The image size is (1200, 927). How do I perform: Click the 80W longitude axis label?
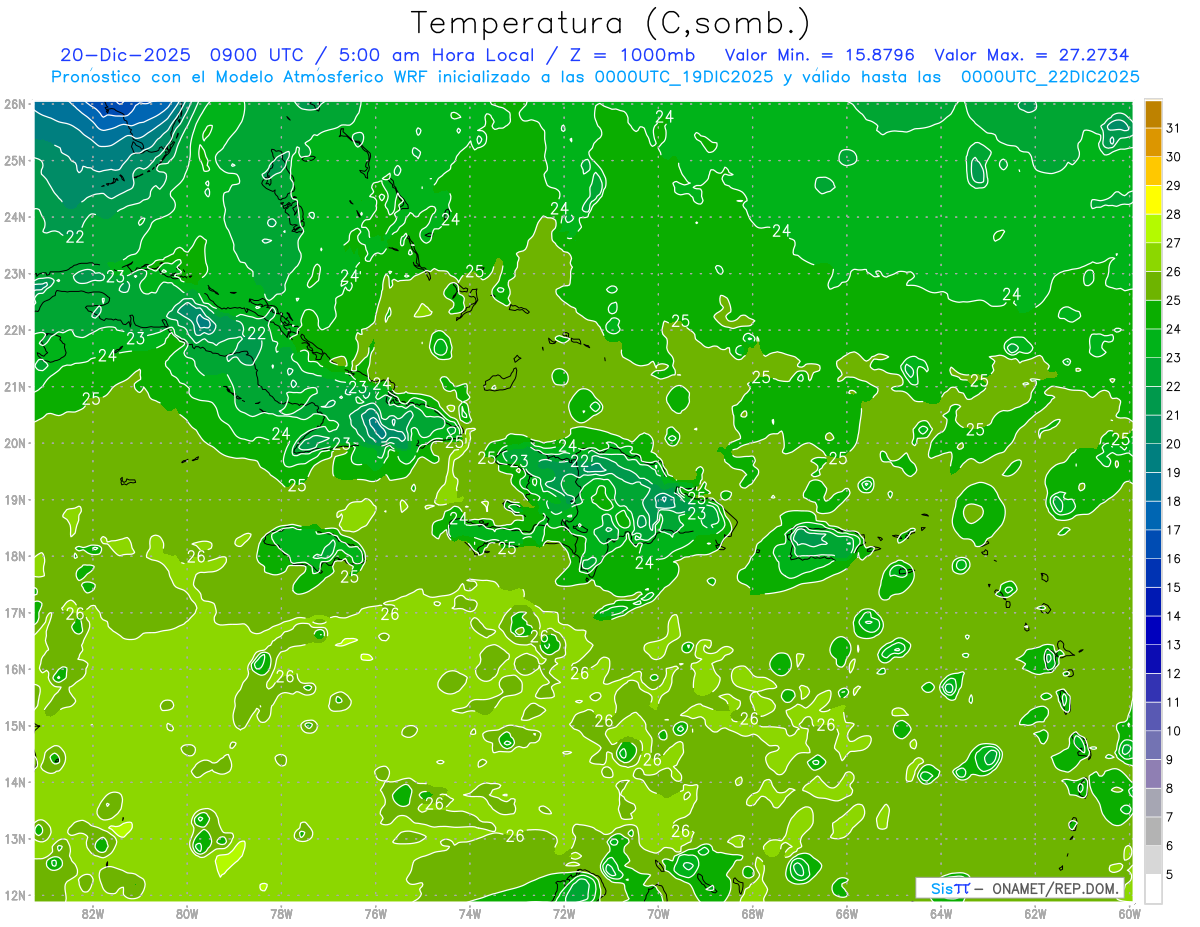187,913
